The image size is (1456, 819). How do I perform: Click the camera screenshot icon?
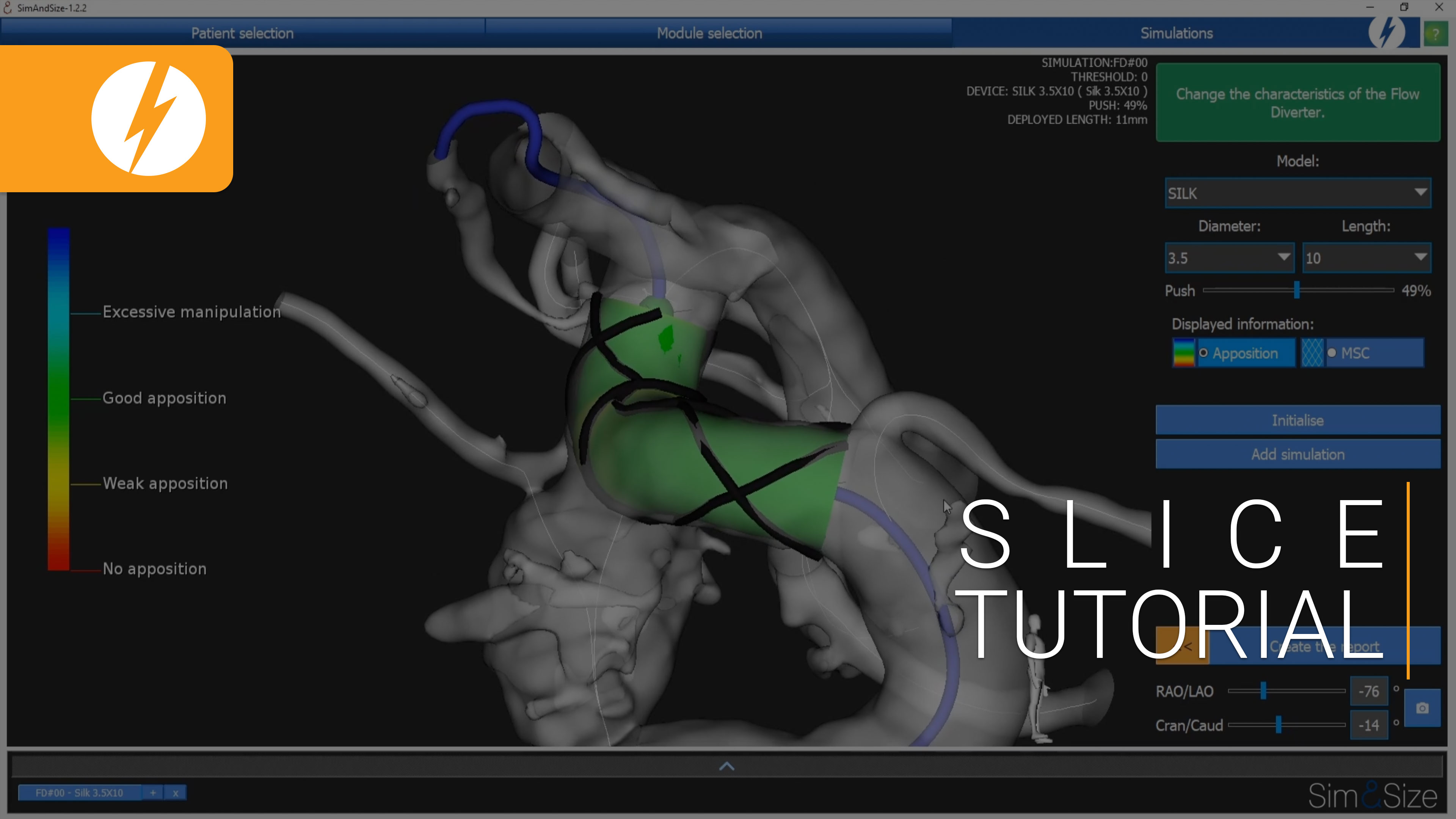click(x=1422, y=708)
